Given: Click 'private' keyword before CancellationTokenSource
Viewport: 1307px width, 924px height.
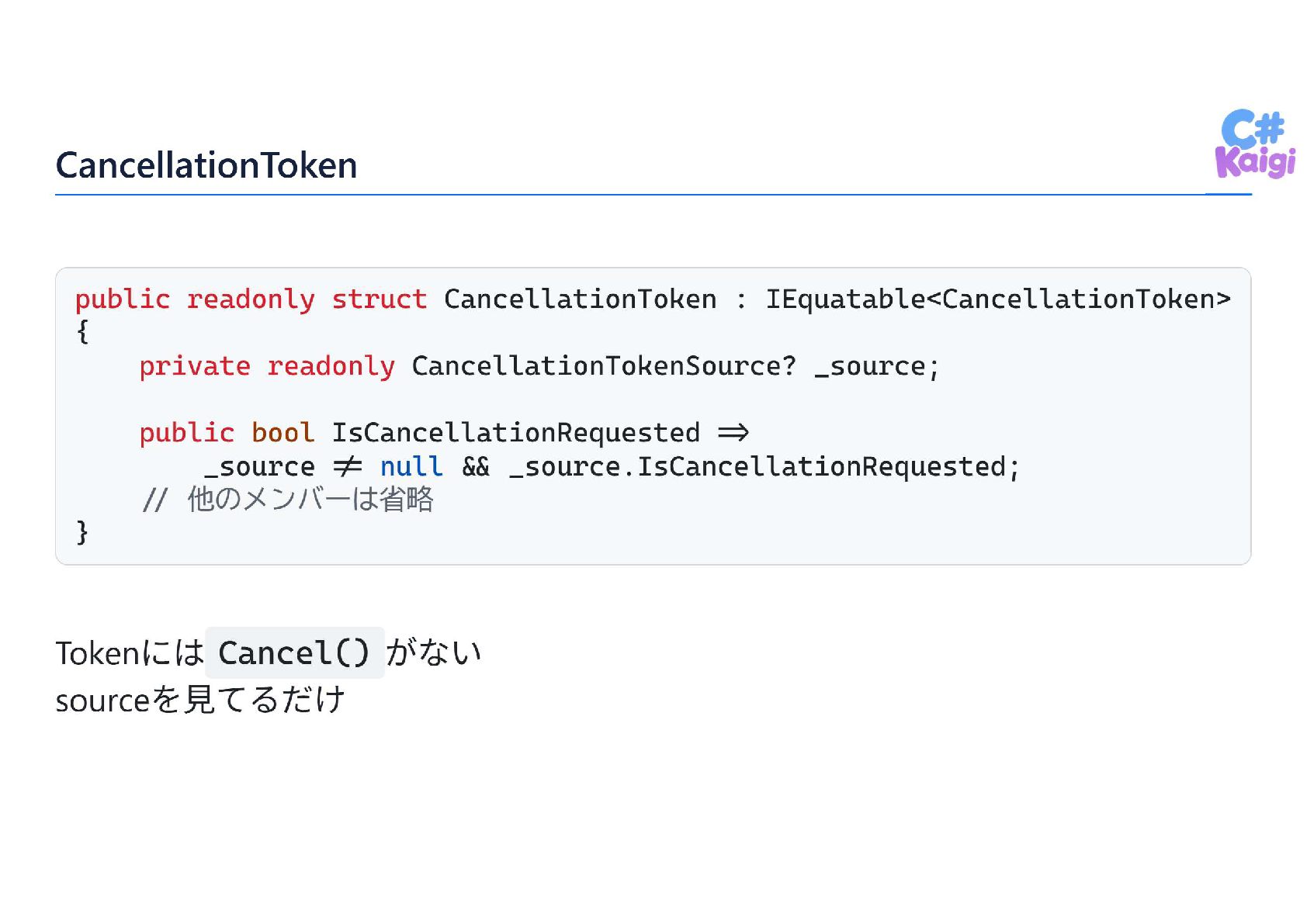Looking at the screenshot, I should pos(195,366).
